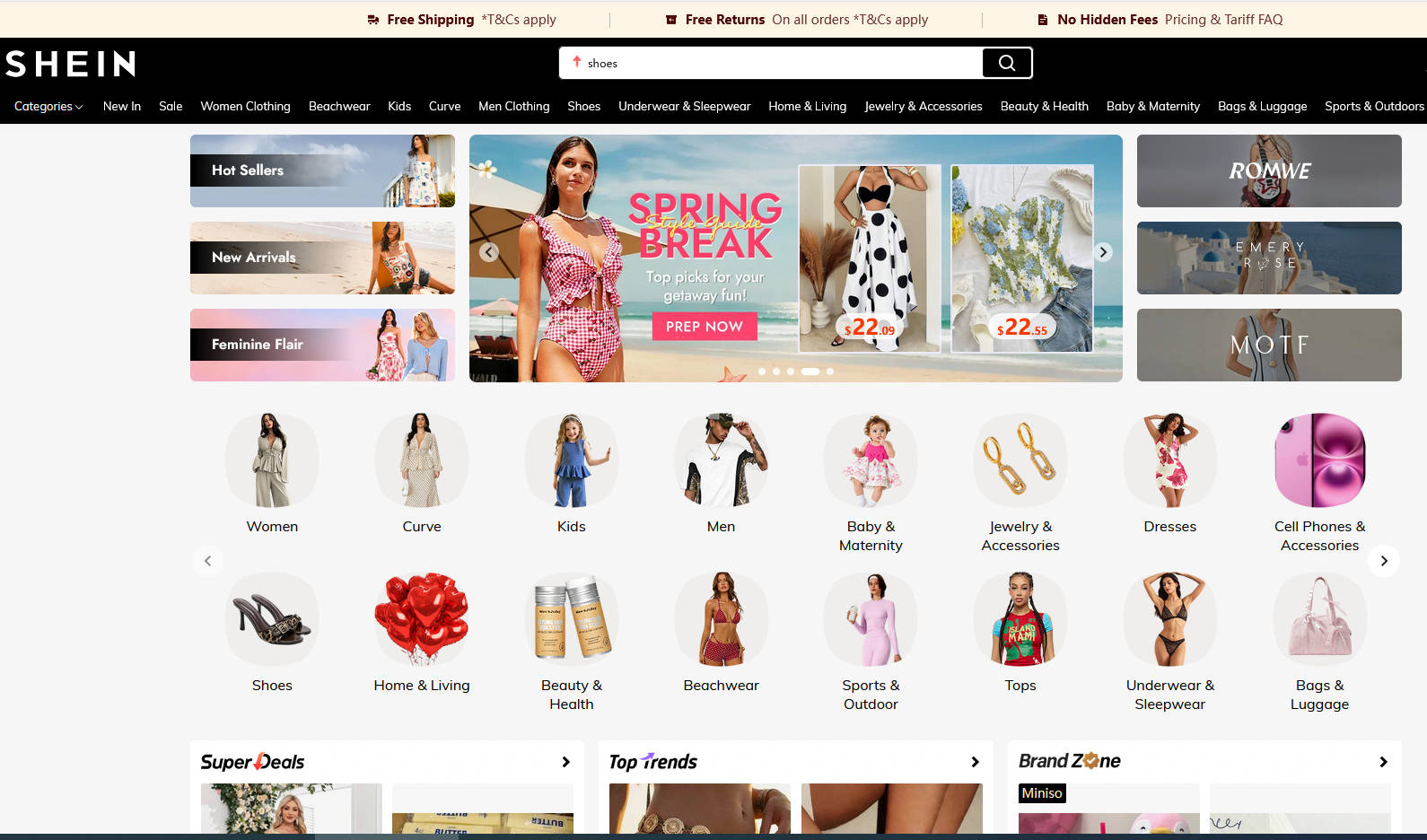Open the Women Clothing menu item
The width and height of the screenshot is (1427, 840).
click(x=245, y=106)
